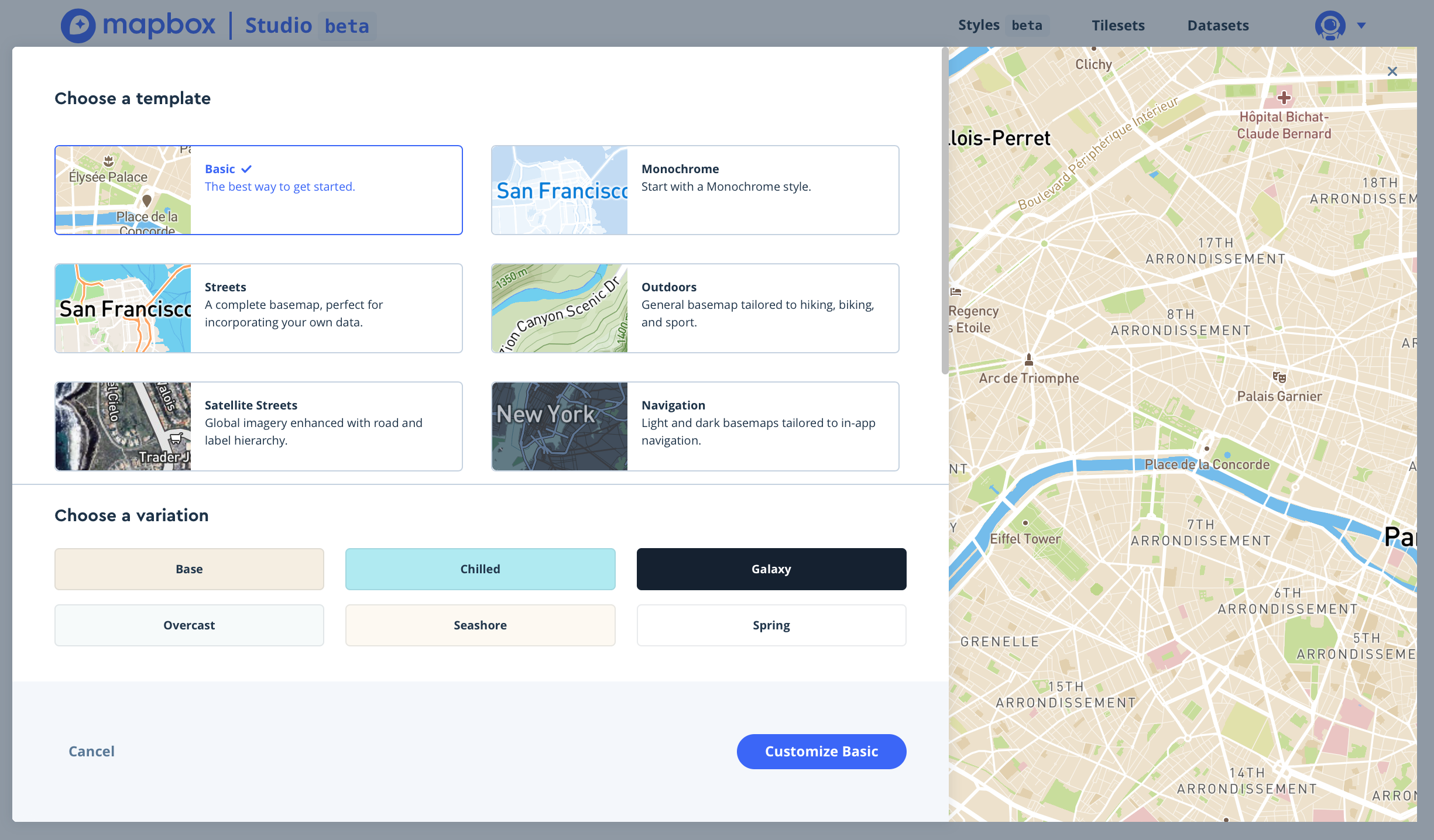Click the Satellite Streets imagery thumbnail
This screenshot has height=840, width=1434.
pyautogui.click(x=122, y=426)
